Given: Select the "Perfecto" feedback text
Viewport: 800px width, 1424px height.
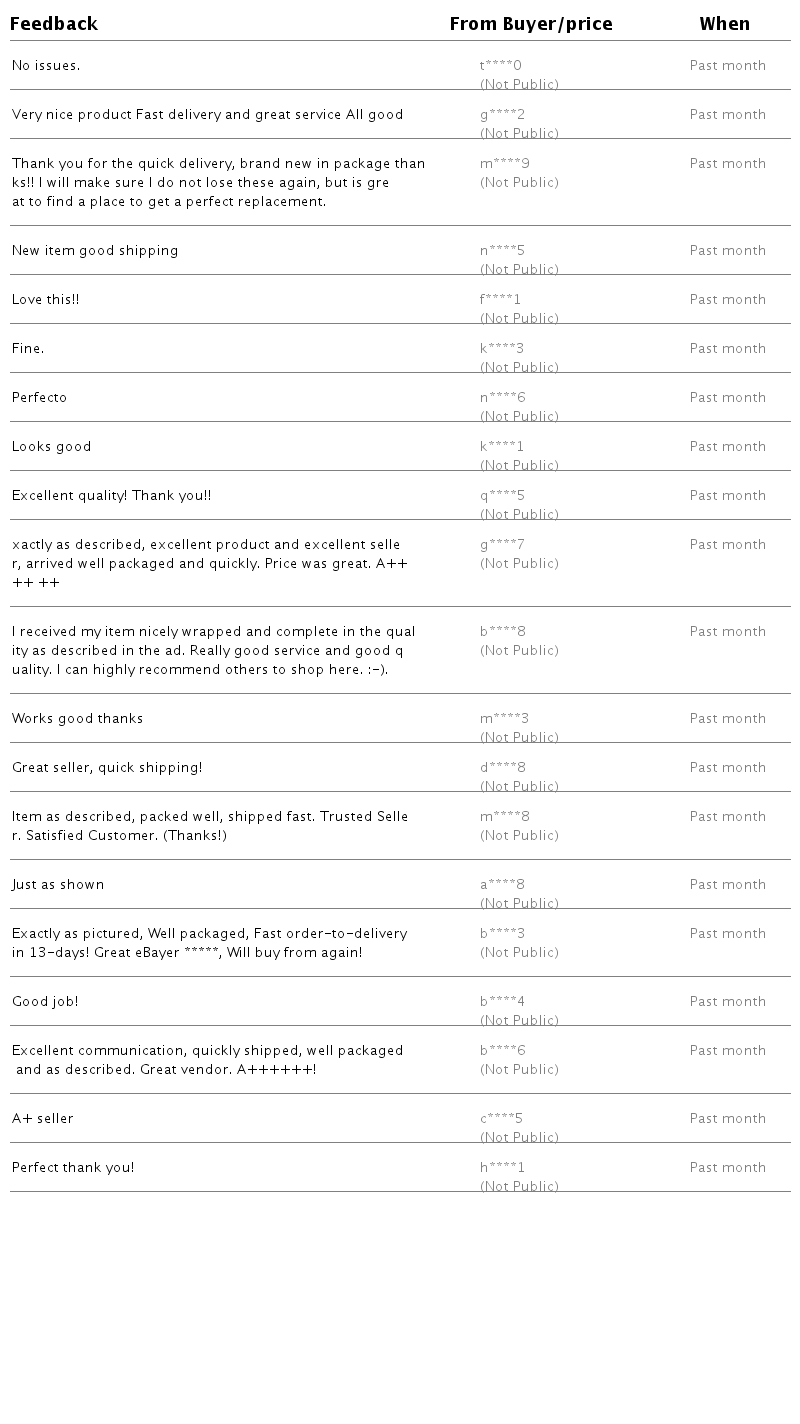Looking at the screenshot, I should 40,398.
